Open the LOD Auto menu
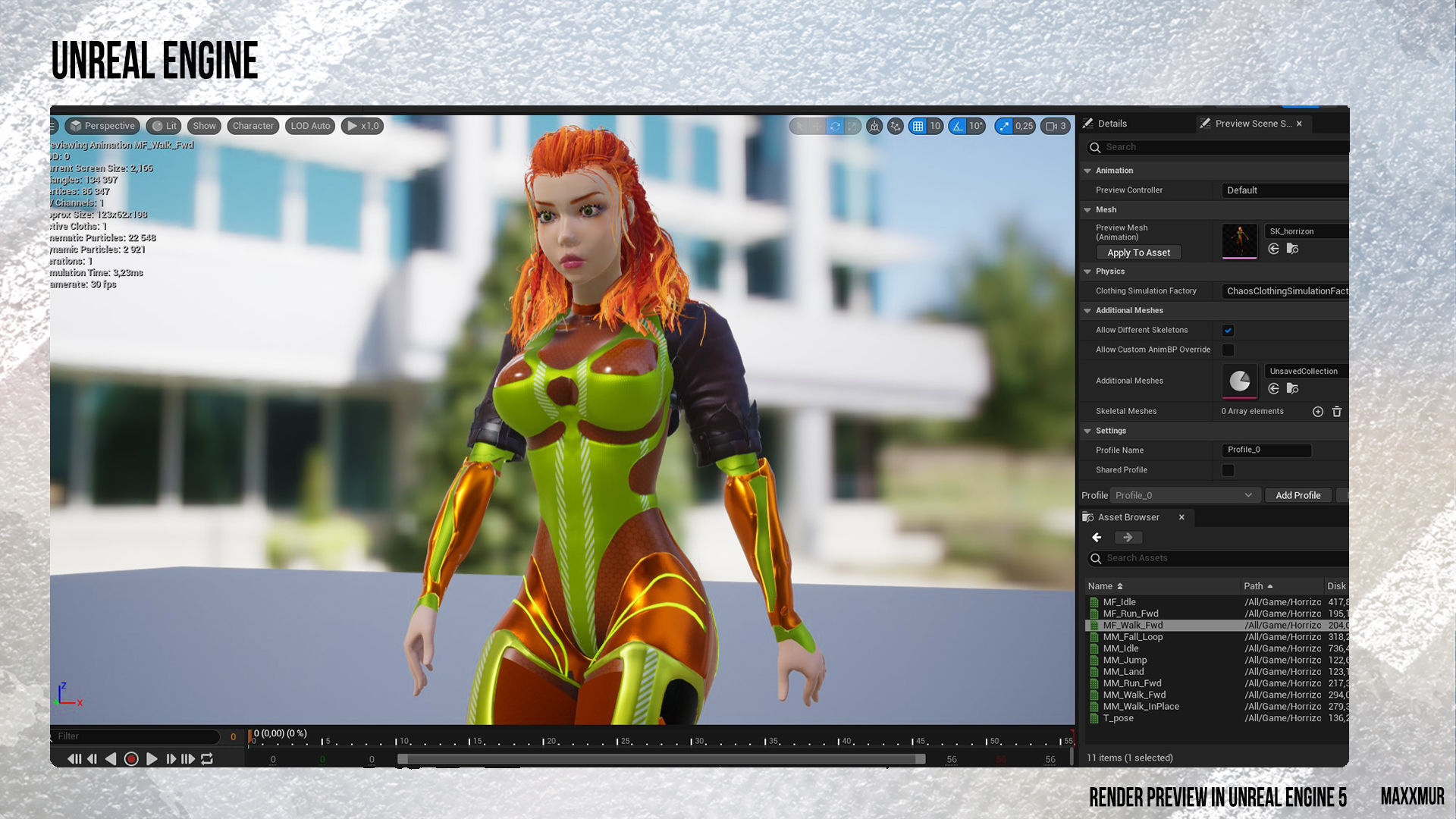This screenshot has width=1456, height=819. pos(310,126)
